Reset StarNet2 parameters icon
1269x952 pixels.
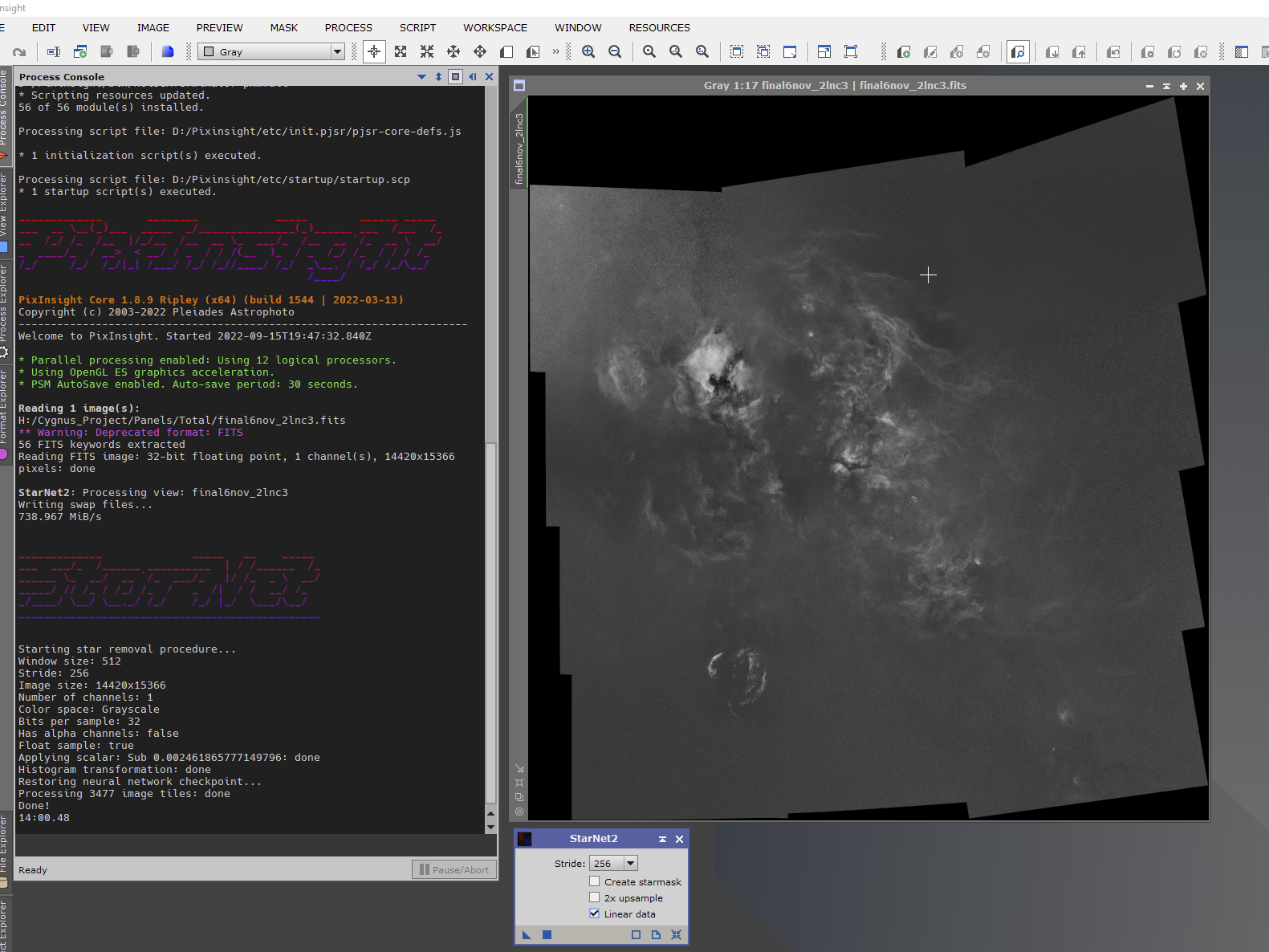[676, 934]
